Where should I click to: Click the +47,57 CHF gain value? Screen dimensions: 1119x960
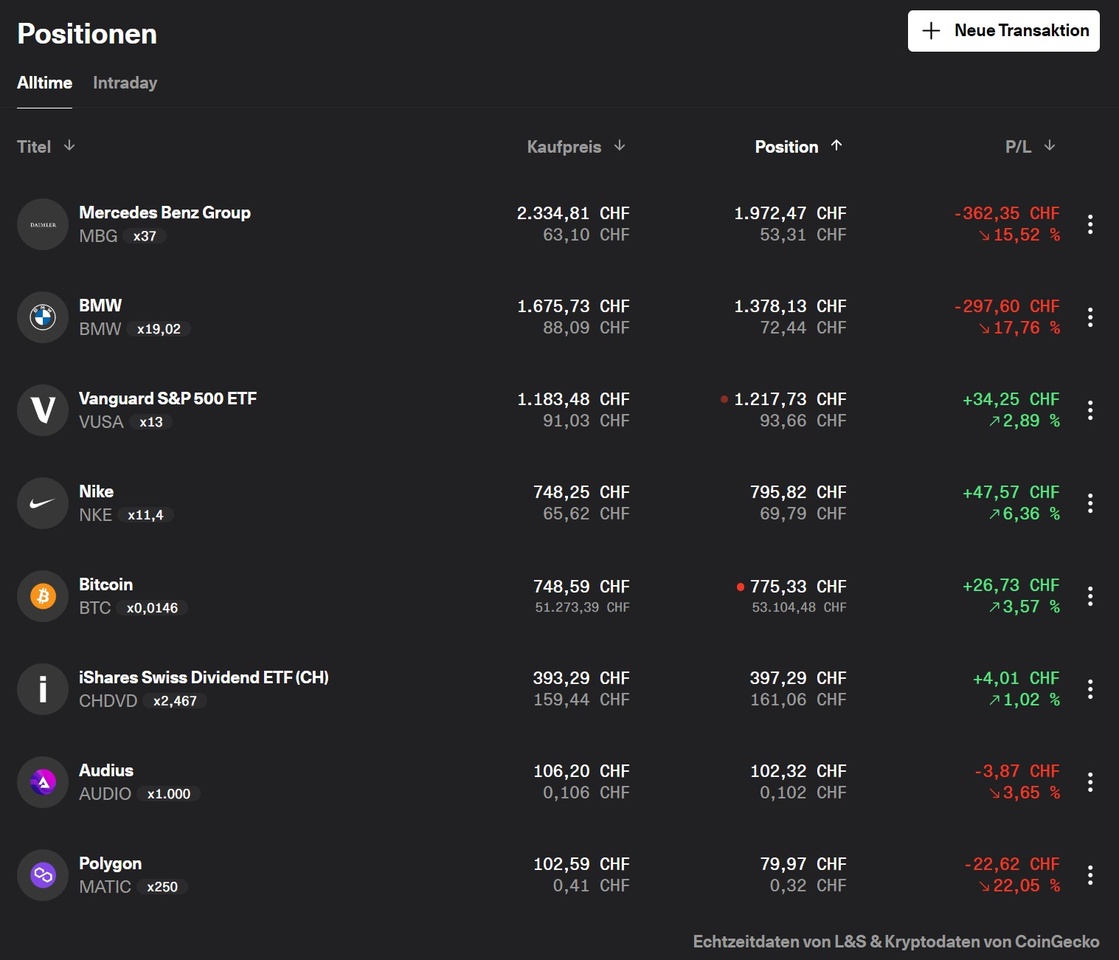point(1011,492)
